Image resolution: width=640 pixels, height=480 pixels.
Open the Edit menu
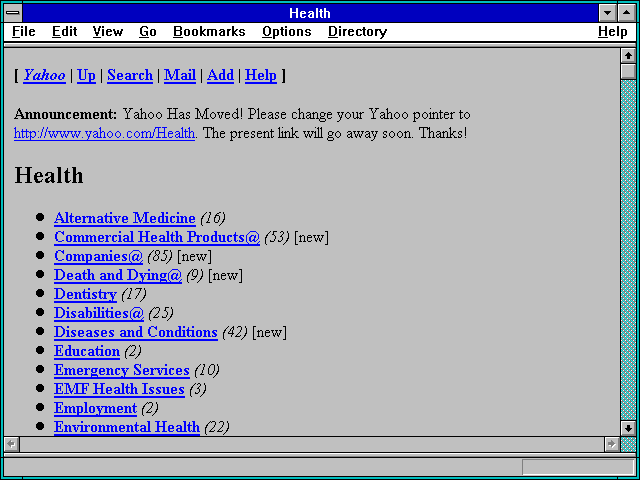(x=64, y=32)
